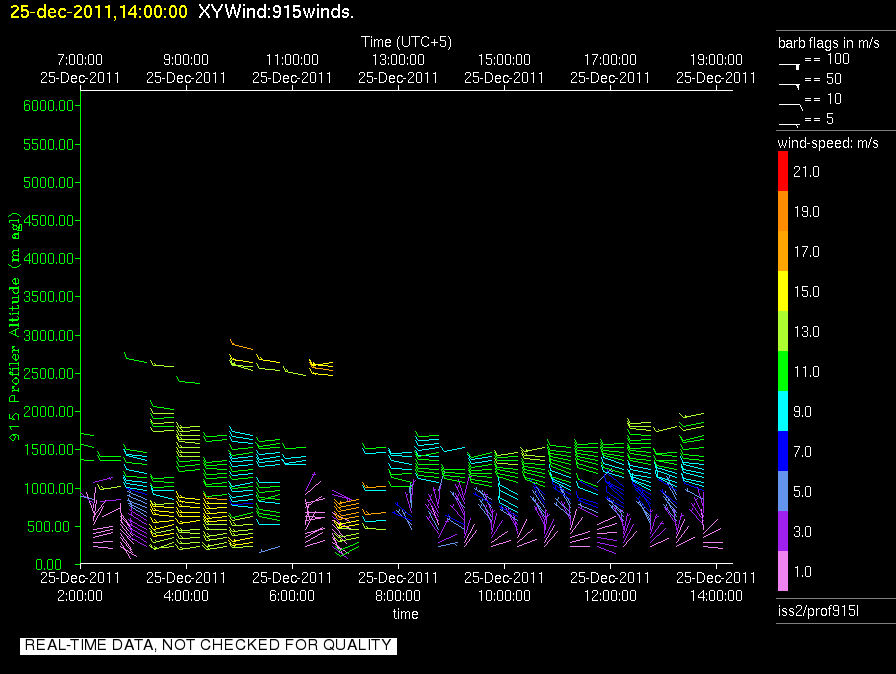
Task: Click the 10:00:00 bottom axis label
Action: point(504,596)
